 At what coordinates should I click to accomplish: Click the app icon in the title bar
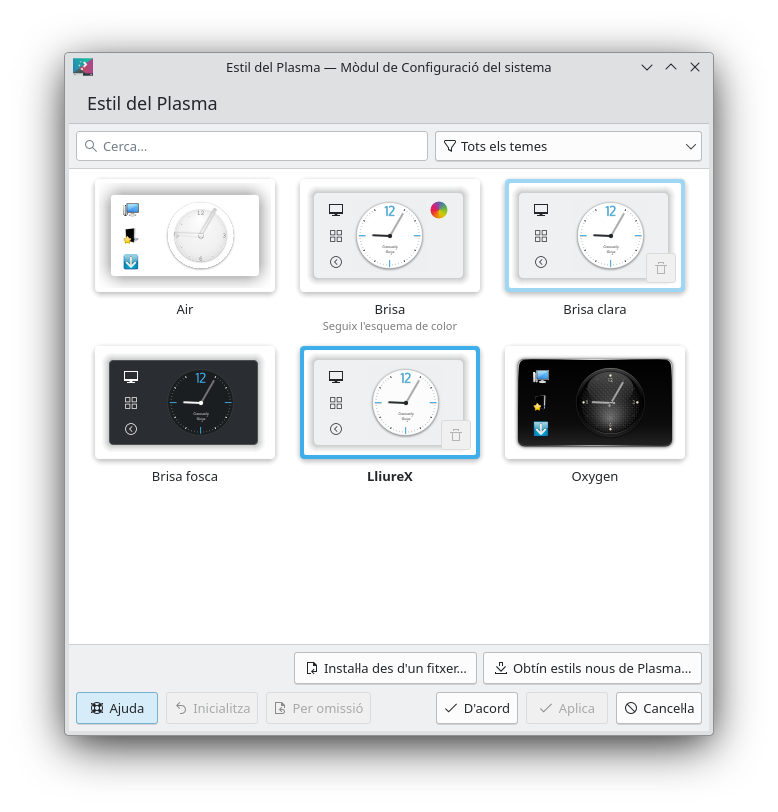pos(83,67)
